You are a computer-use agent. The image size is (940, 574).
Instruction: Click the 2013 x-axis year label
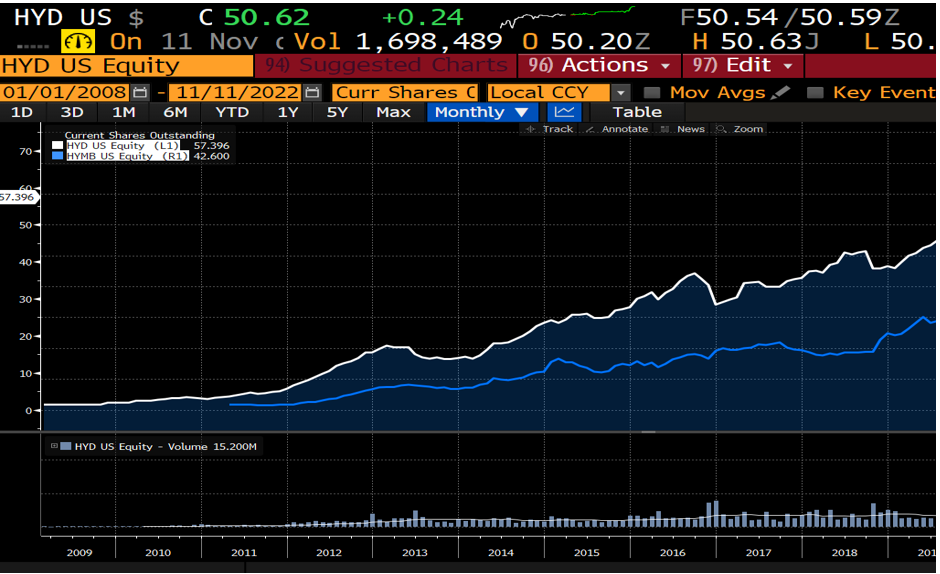[x=415, y=552]
